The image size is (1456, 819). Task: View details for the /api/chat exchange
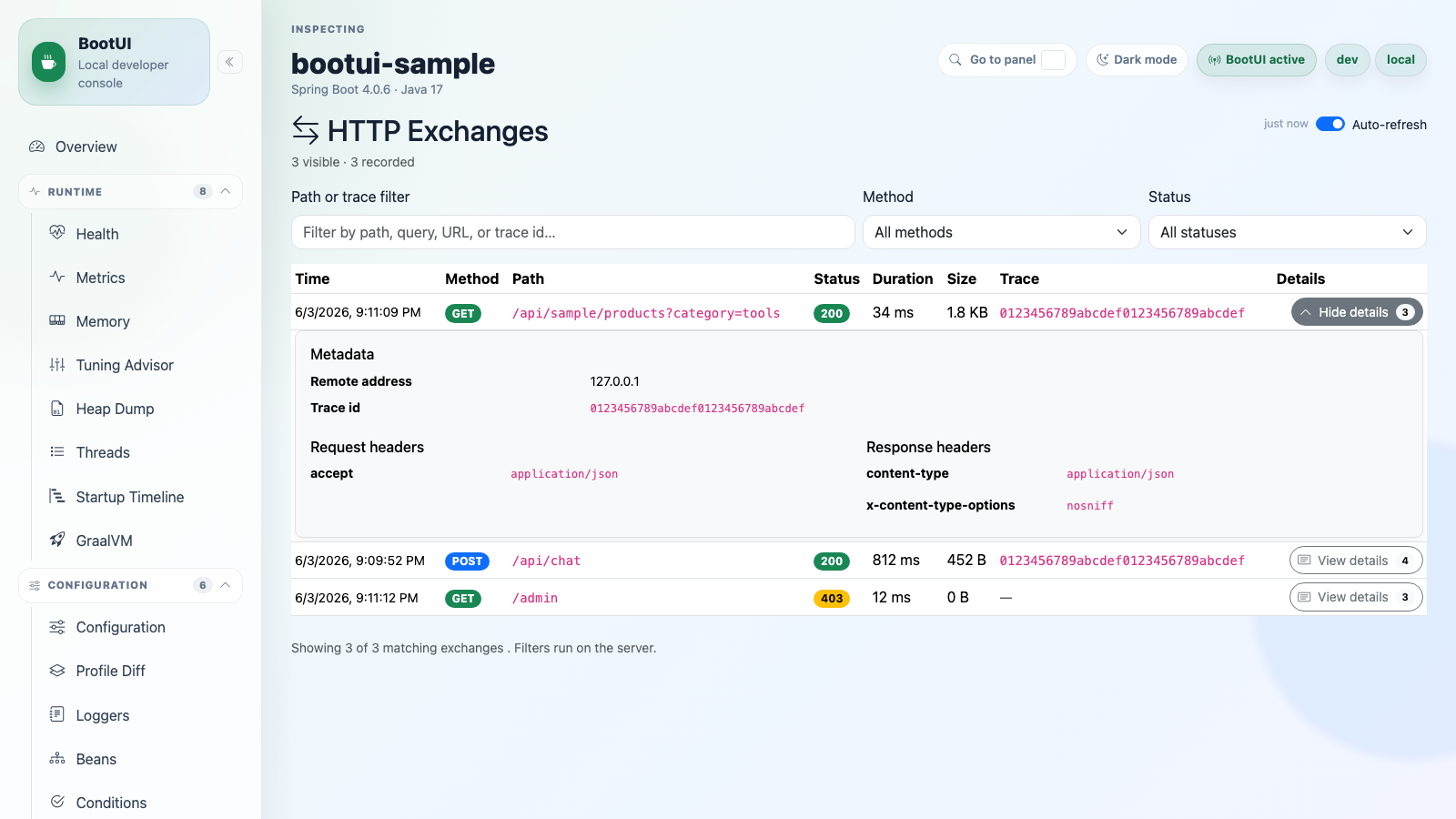(1356, 561)
